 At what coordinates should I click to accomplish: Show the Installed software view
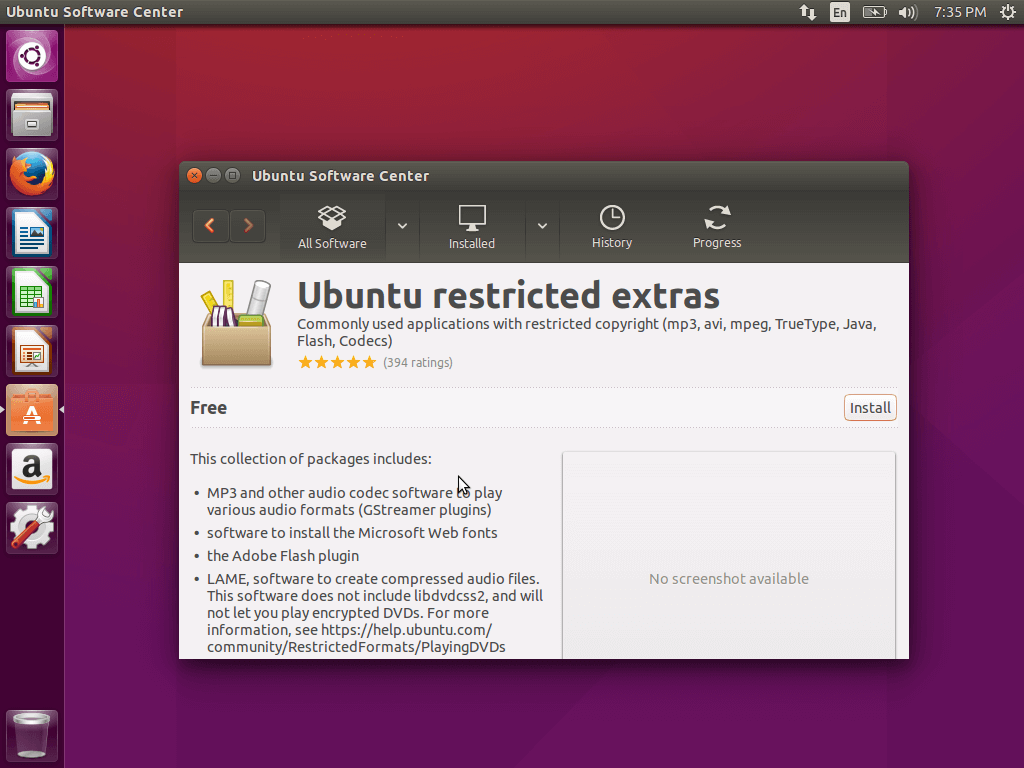(x=472, y=228)
